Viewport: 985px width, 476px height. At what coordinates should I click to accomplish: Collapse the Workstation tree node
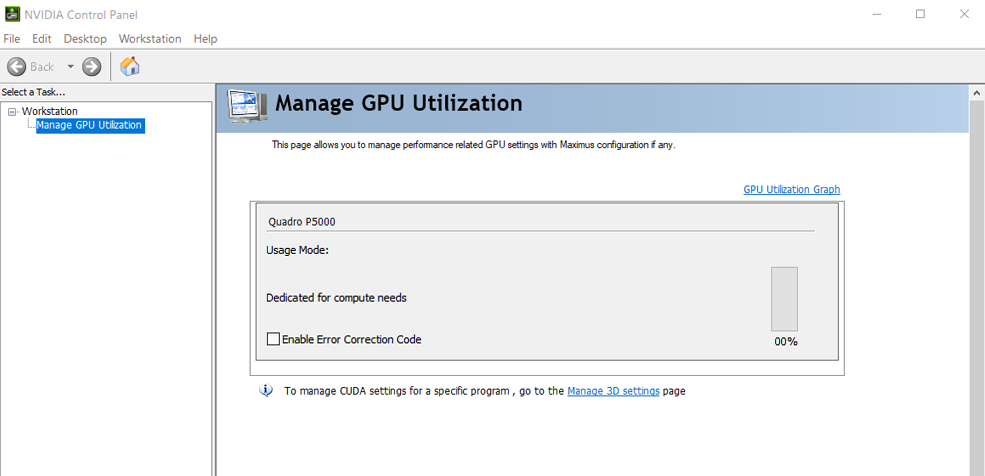click(x=12, y=112)
